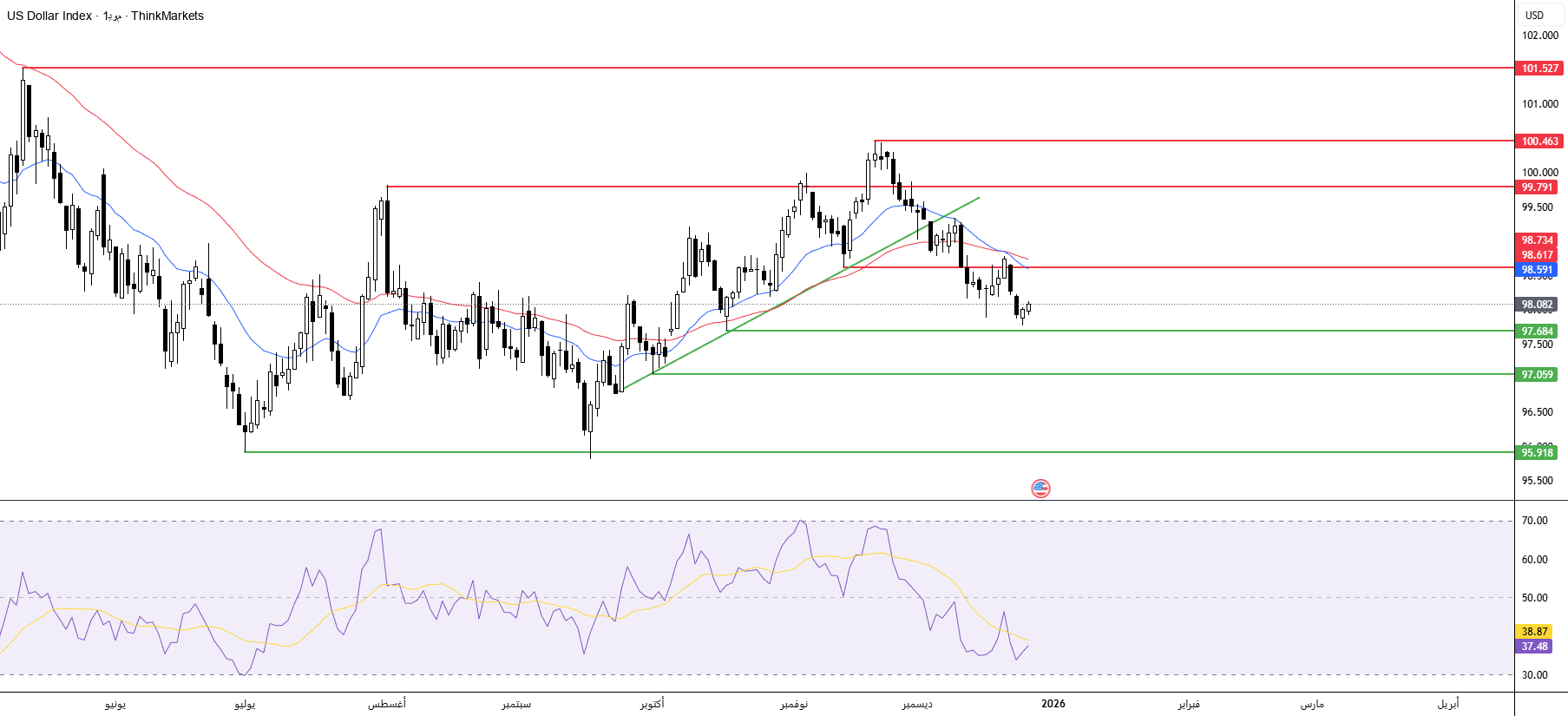Click the blue 98.591 moving average label

1537,270
